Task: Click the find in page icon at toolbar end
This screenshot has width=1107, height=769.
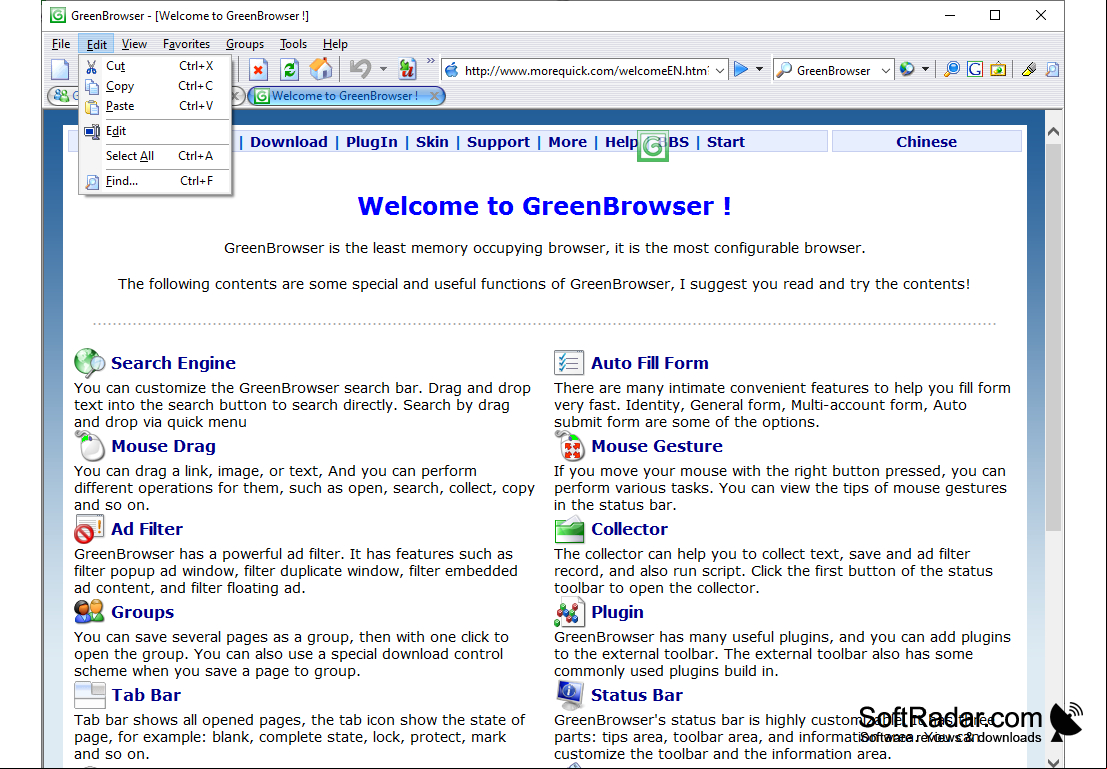Action: click(1052, 69)
